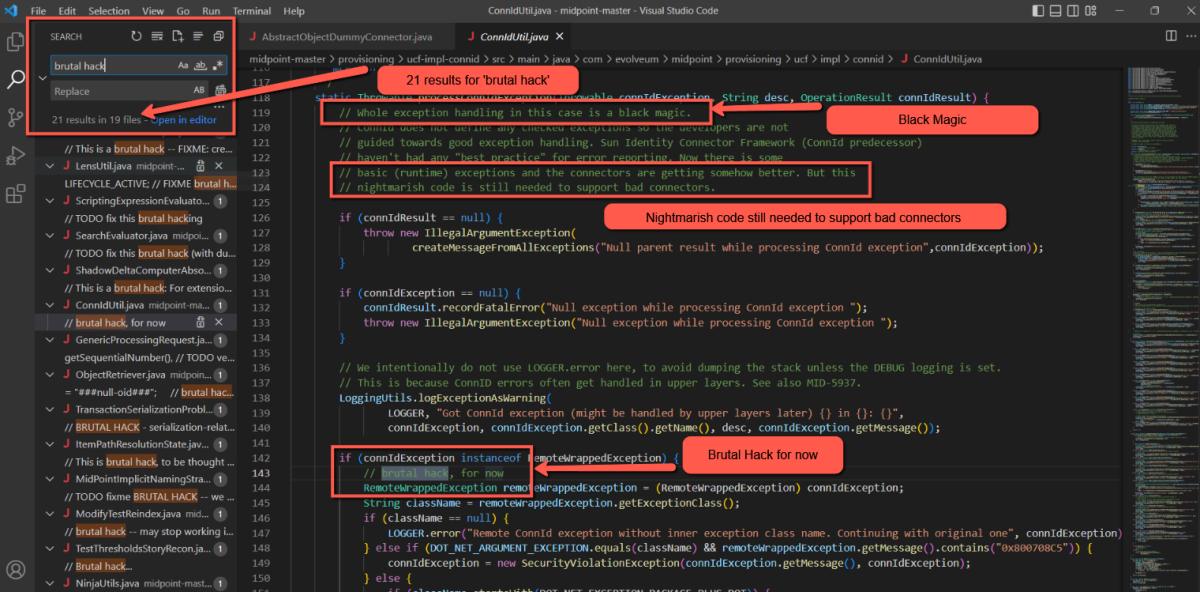Clear the search results

pos(157,37)
